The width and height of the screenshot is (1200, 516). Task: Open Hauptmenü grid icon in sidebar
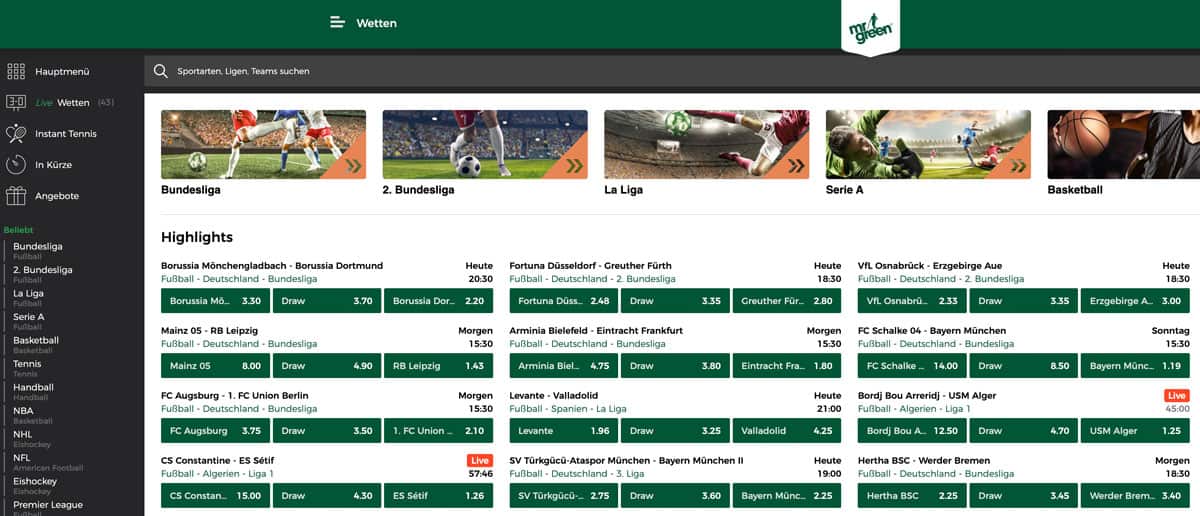(16, 71)
